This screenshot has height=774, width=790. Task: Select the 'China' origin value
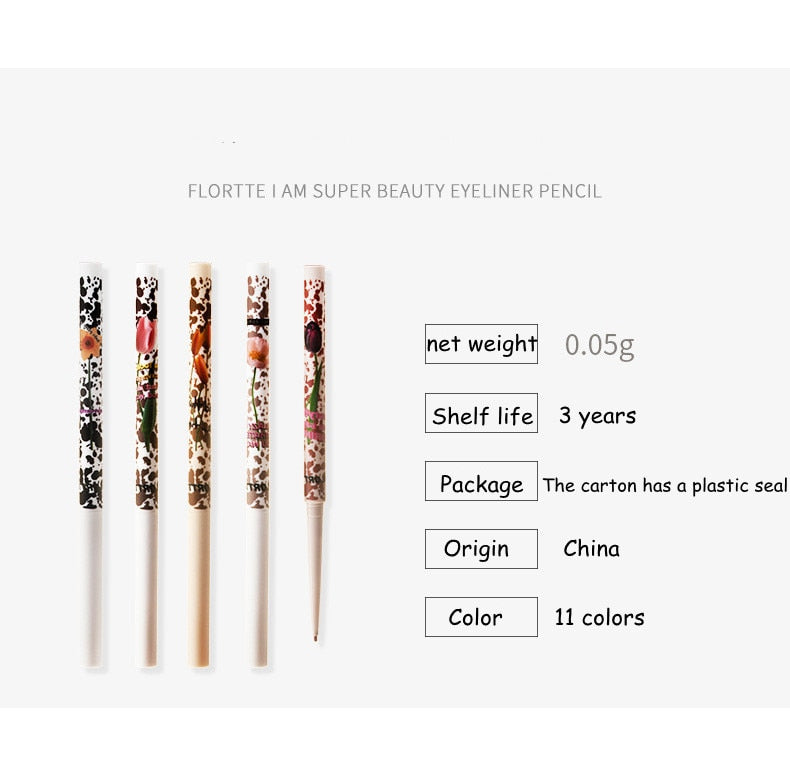(591, 549)
